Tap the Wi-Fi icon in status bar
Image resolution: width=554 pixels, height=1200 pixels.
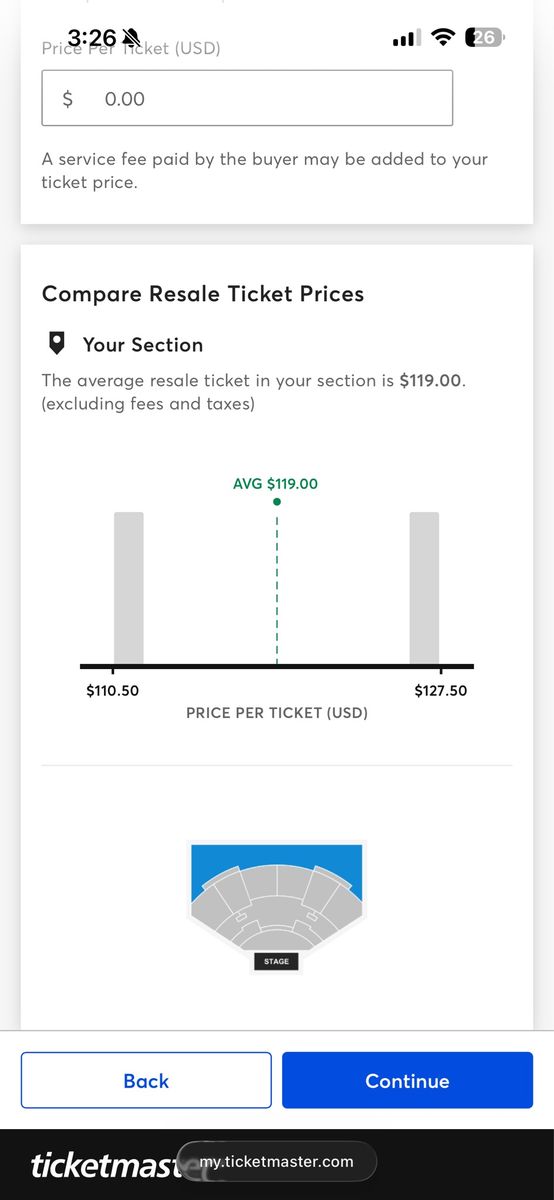(x=442, y=38)
